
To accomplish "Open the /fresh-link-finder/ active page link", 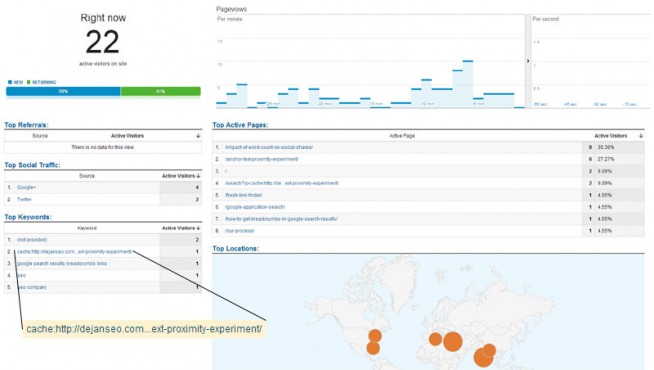I will point(244,195).
